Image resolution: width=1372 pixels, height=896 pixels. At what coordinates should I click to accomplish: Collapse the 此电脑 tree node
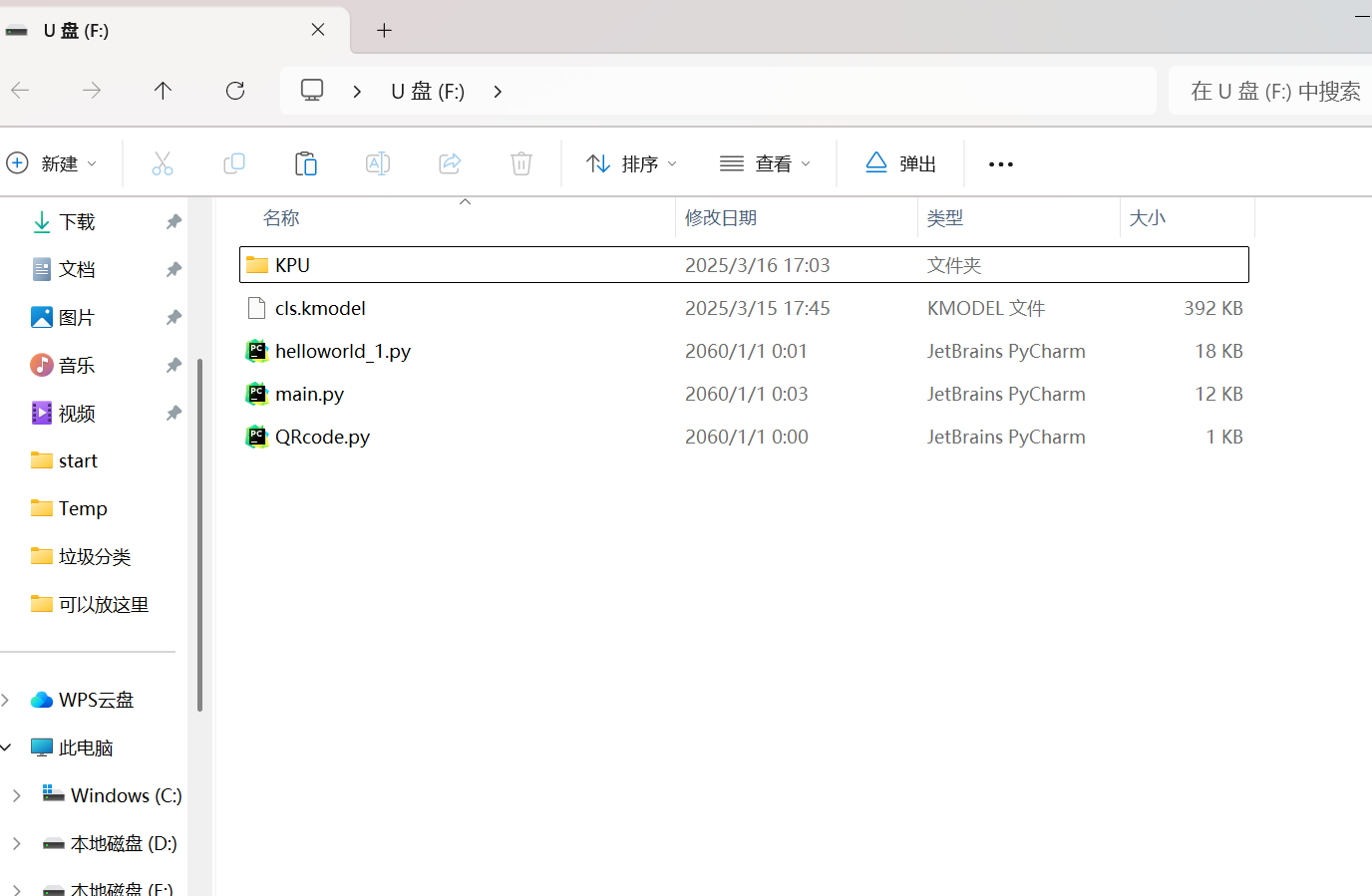point(7,747)
